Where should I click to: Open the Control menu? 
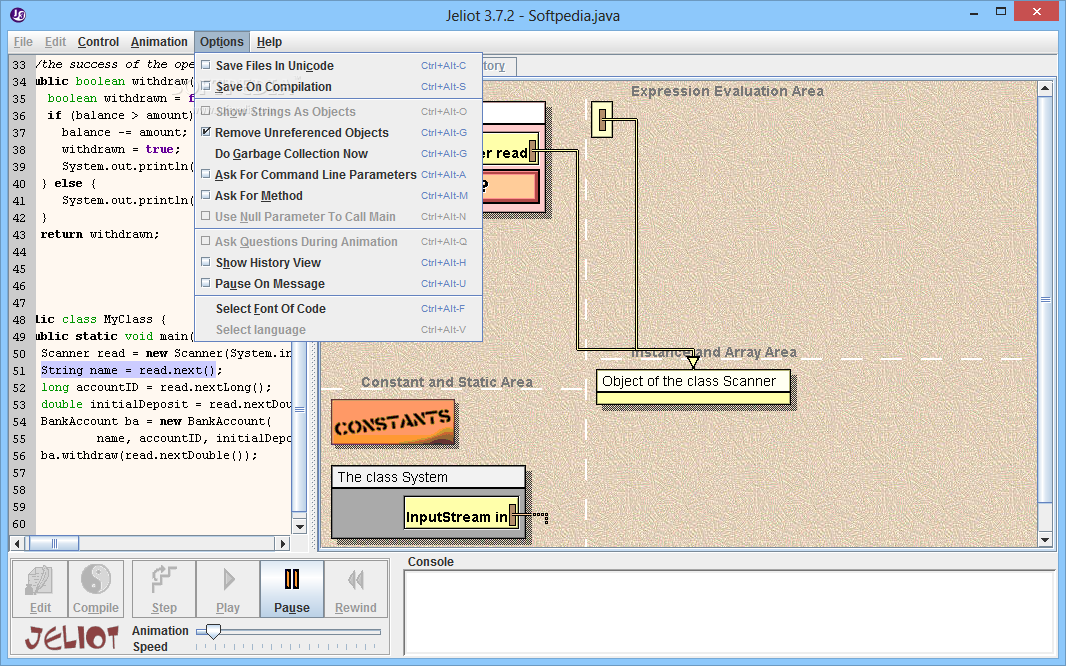click(x=99, y=41)
